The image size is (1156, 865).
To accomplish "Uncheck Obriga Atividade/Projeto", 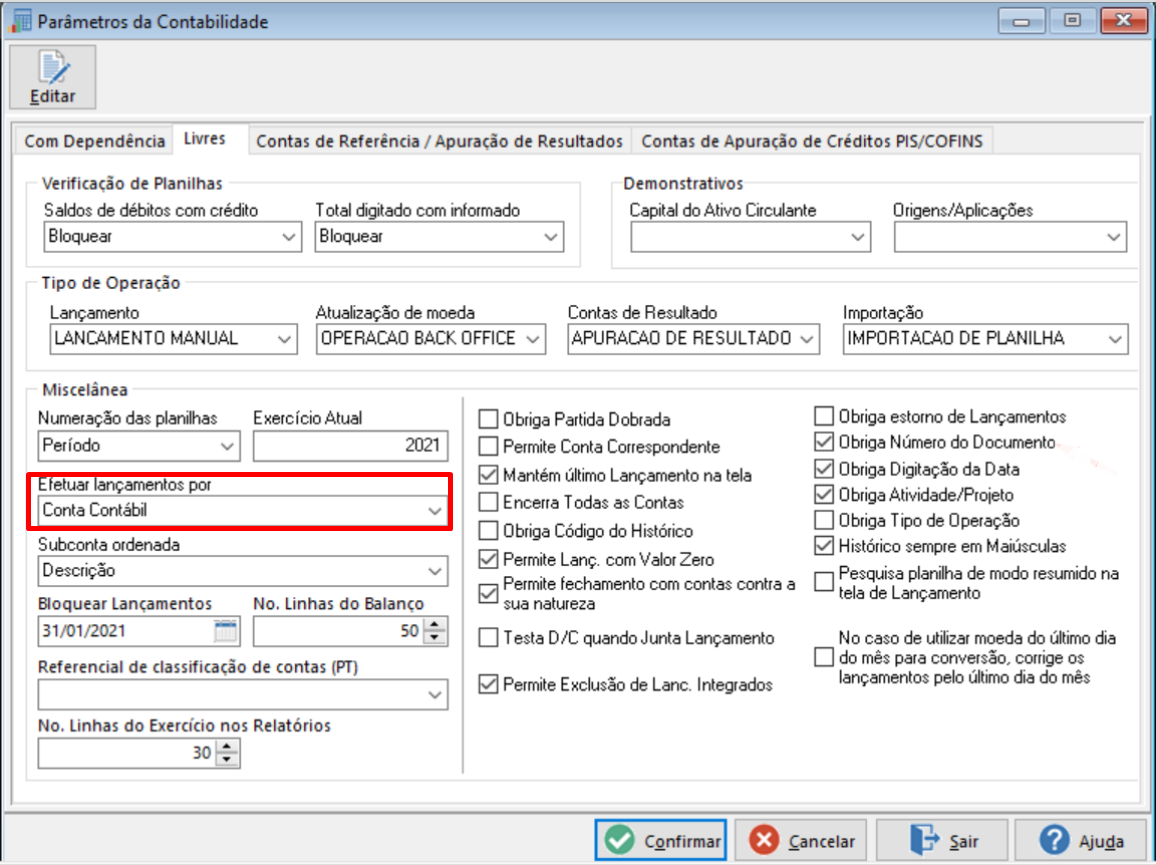I will 824,494.
